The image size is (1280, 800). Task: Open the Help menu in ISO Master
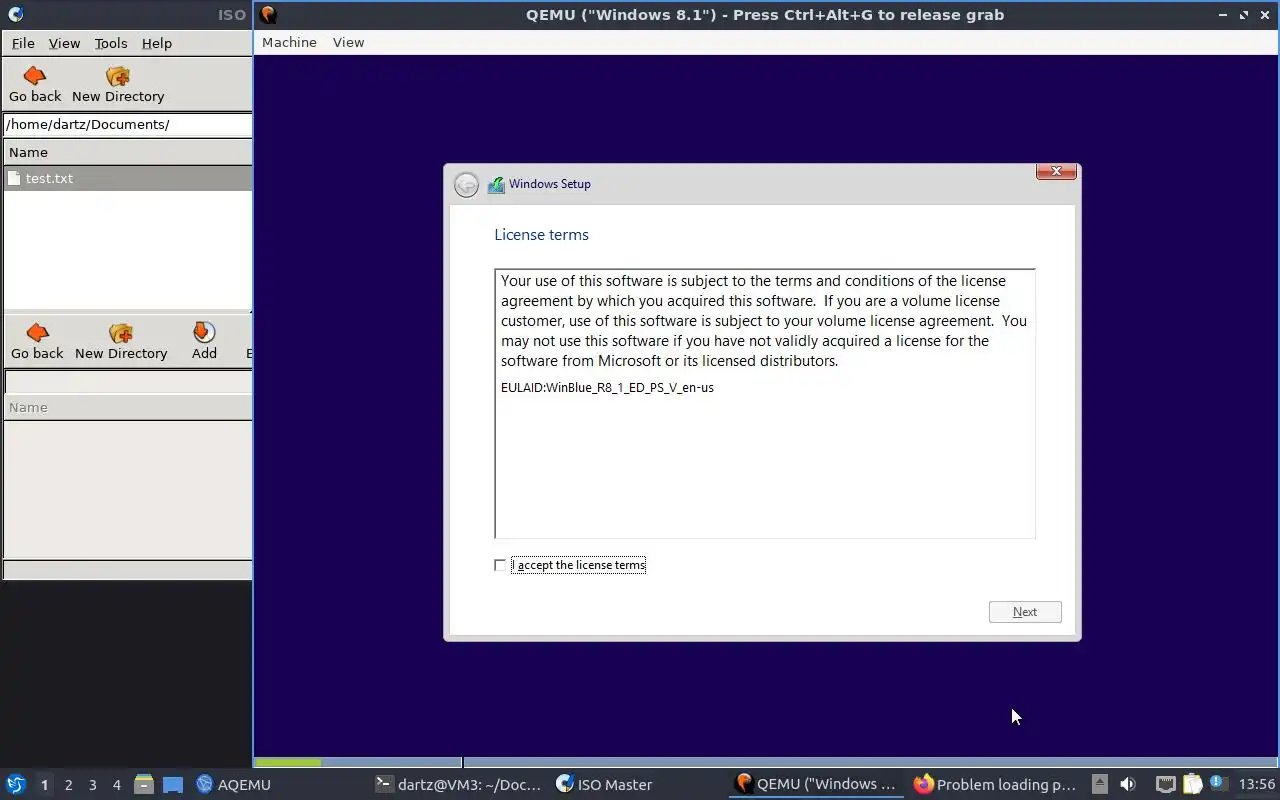[157, 43]
